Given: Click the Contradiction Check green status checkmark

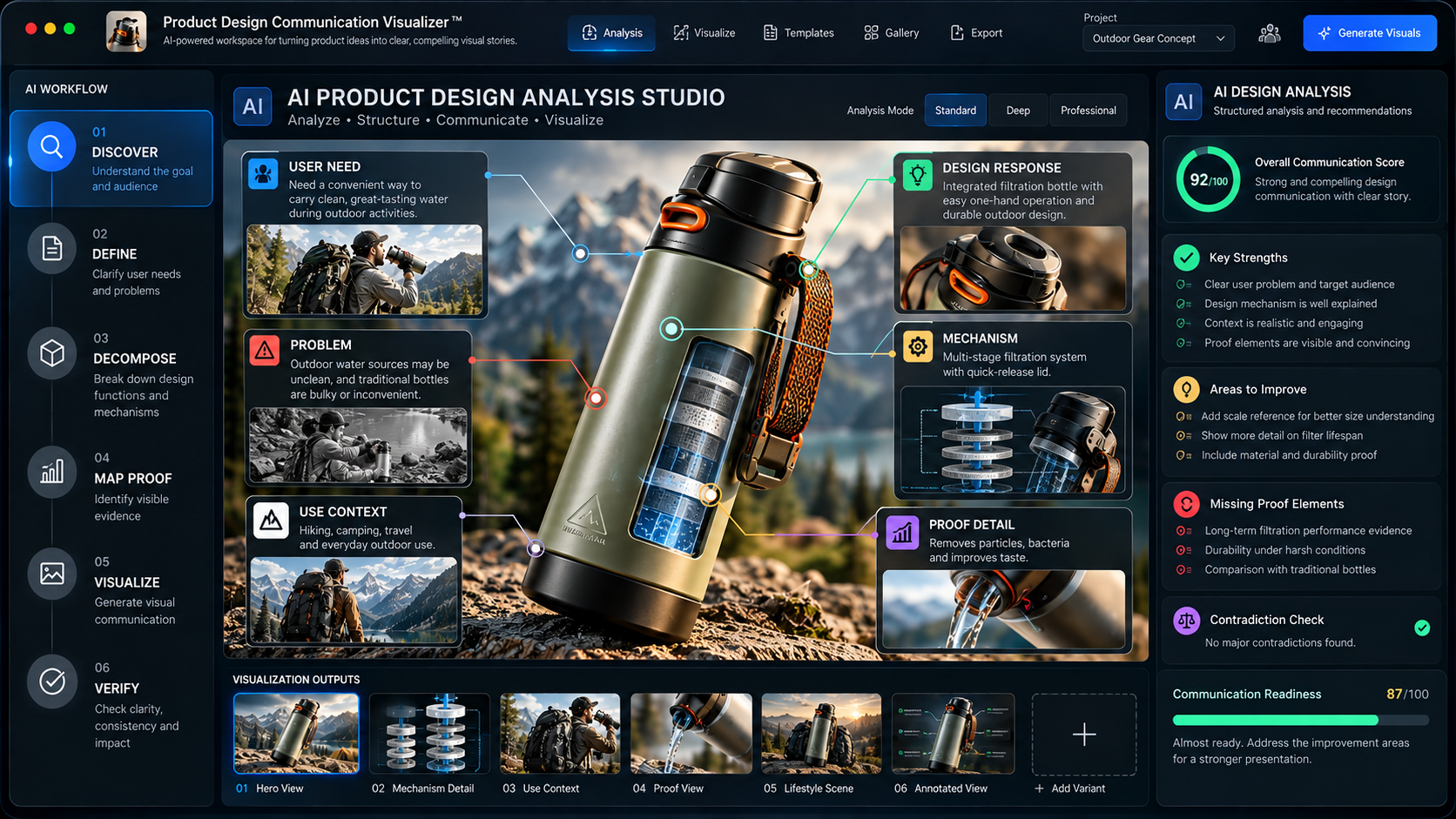Looking at the screenshot, I should [1422, 628].
